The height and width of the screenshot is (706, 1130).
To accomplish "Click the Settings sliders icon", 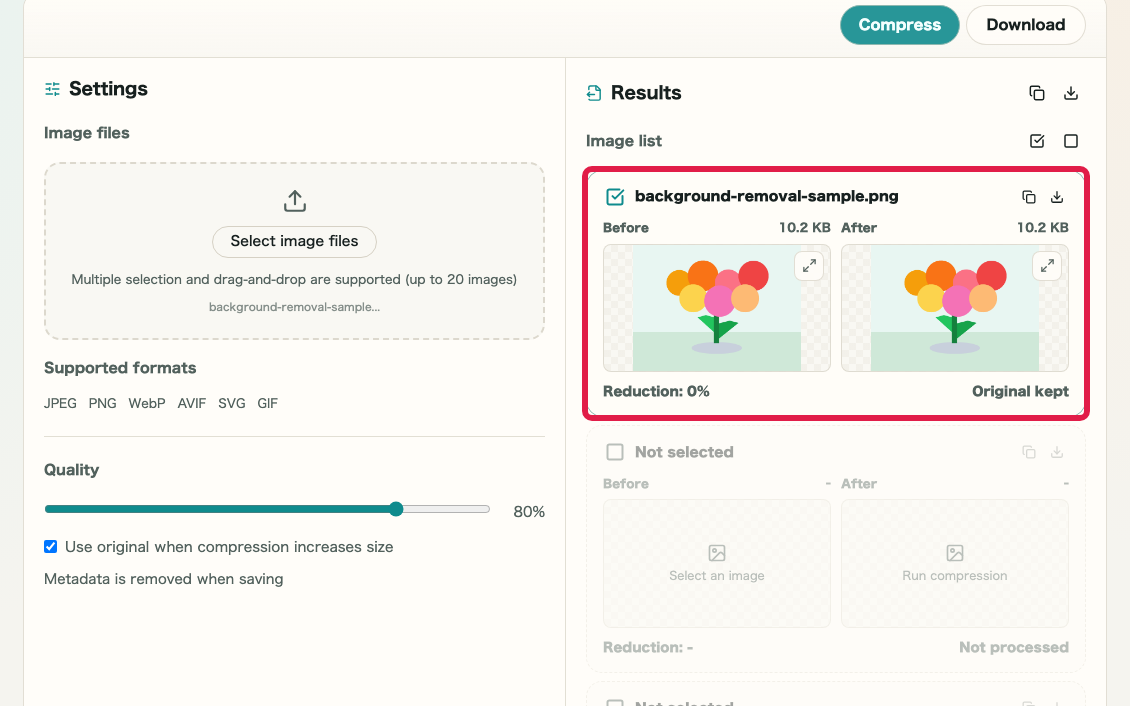I will pos(53,89).
